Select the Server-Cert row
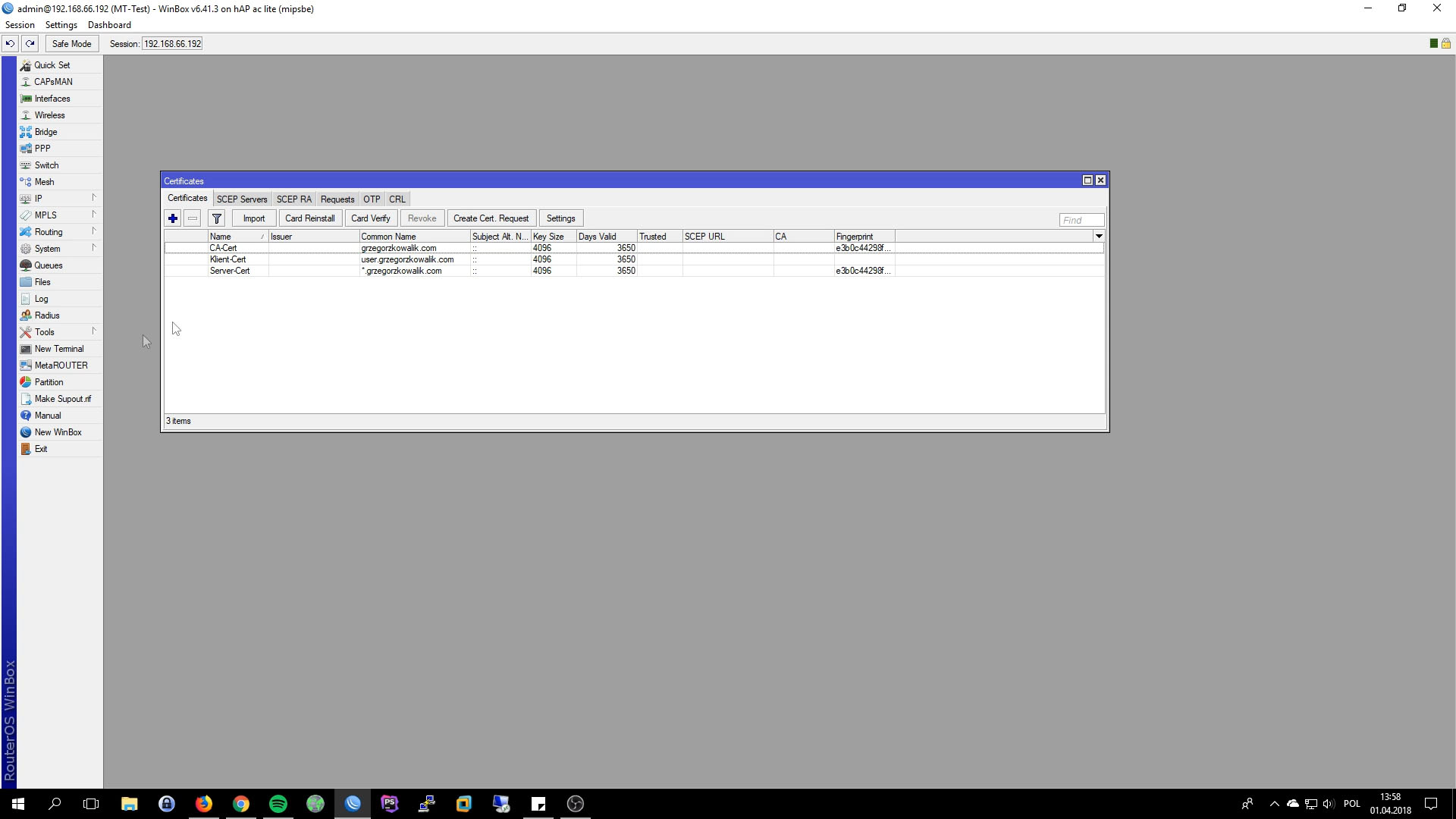1456x819 pixels. [x=634, y=271]
